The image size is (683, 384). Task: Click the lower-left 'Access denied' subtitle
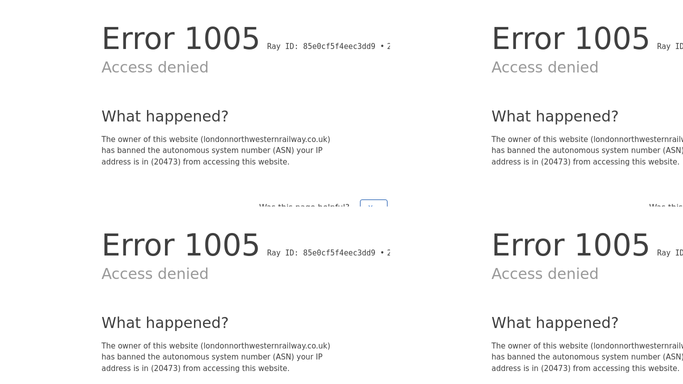pyautogui.click(x=155, y=273)
